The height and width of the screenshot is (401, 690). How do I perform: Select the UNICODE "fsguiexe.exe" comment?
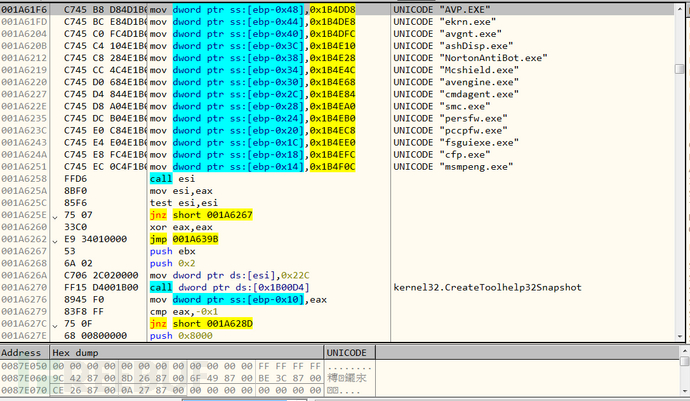point(456,143)
